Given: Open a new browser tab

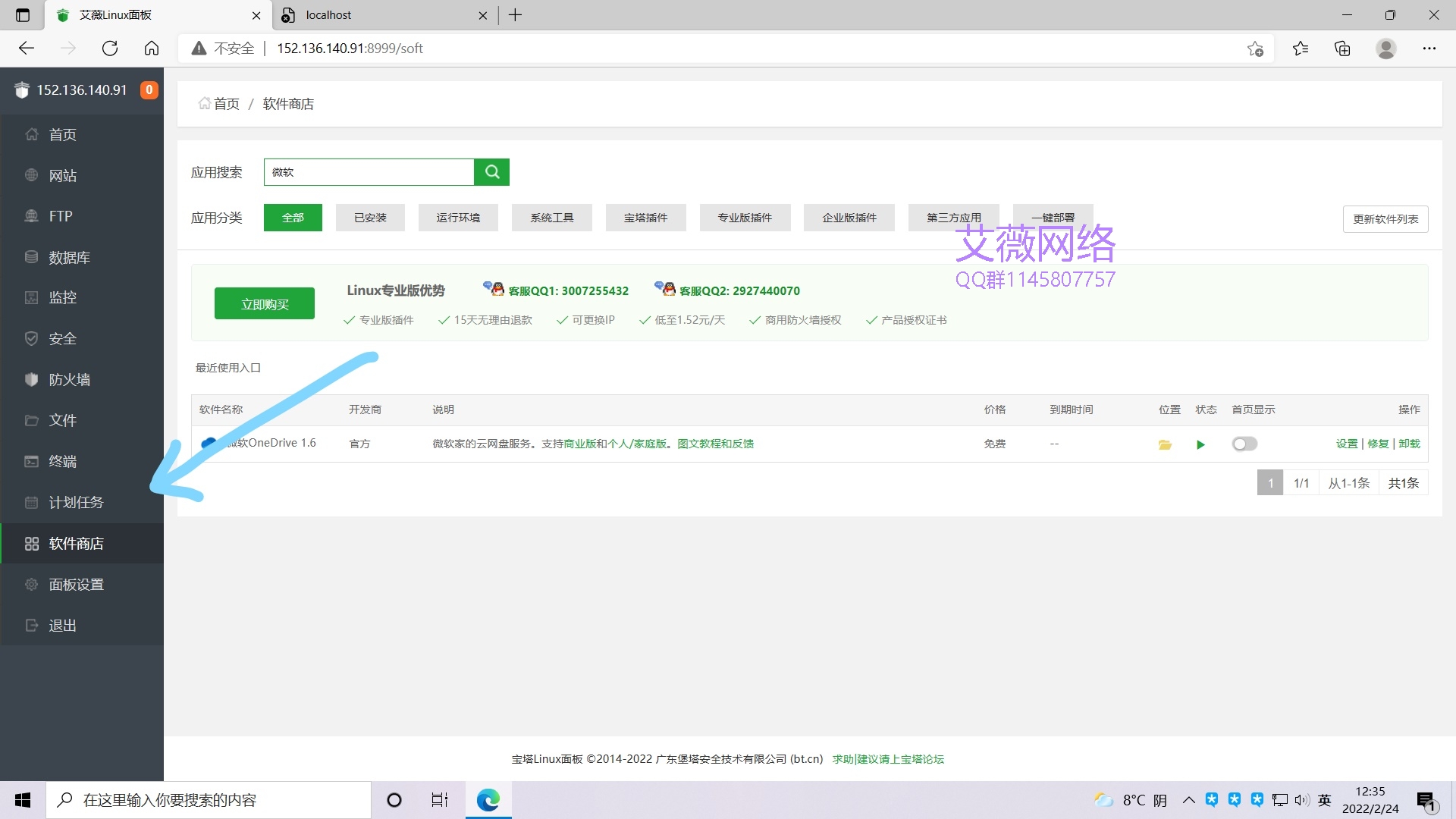Looking at the screenshot, I should coord(515,15).
